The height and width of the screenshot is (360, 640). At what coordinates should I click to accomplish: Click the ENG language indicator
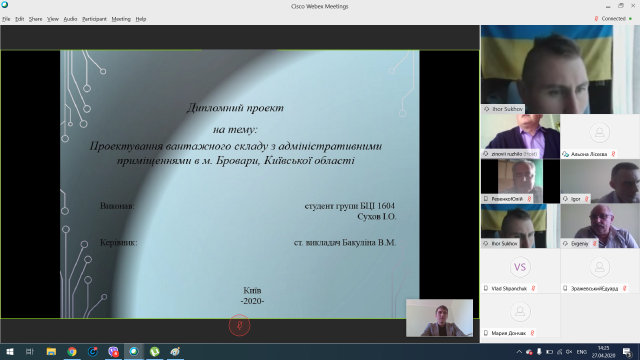click(x=582, y=352)
